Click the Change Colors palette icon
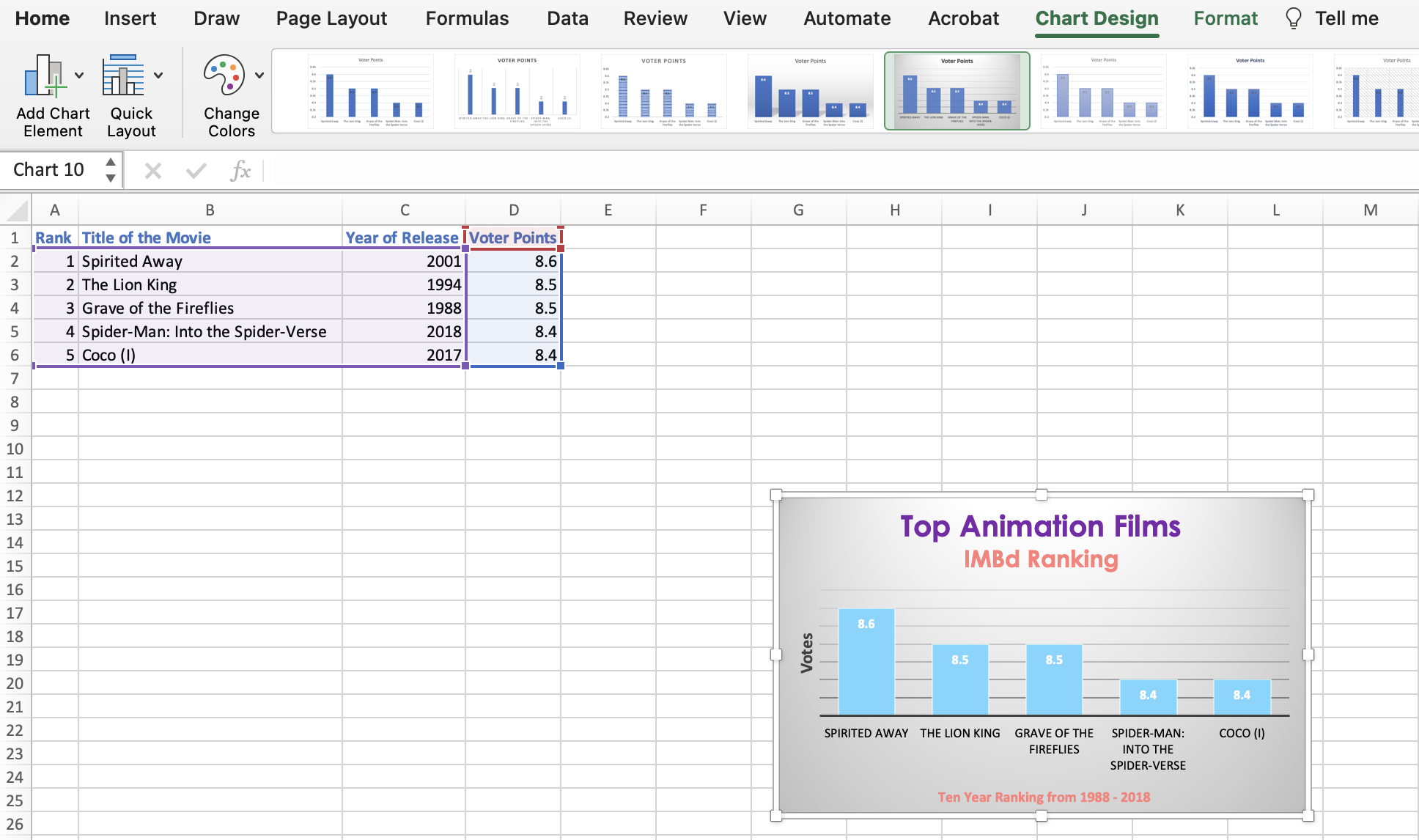 224,75
